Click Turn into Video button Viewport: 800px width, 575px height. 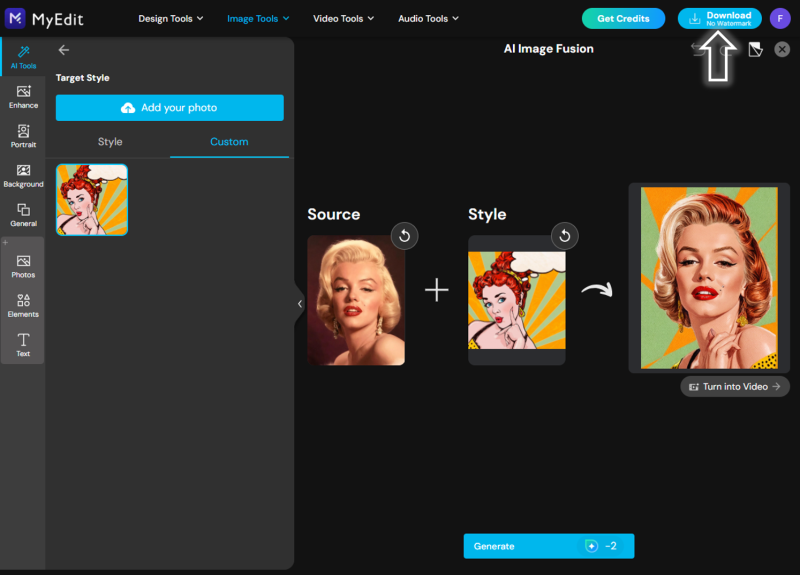click(x=735, y=387)
